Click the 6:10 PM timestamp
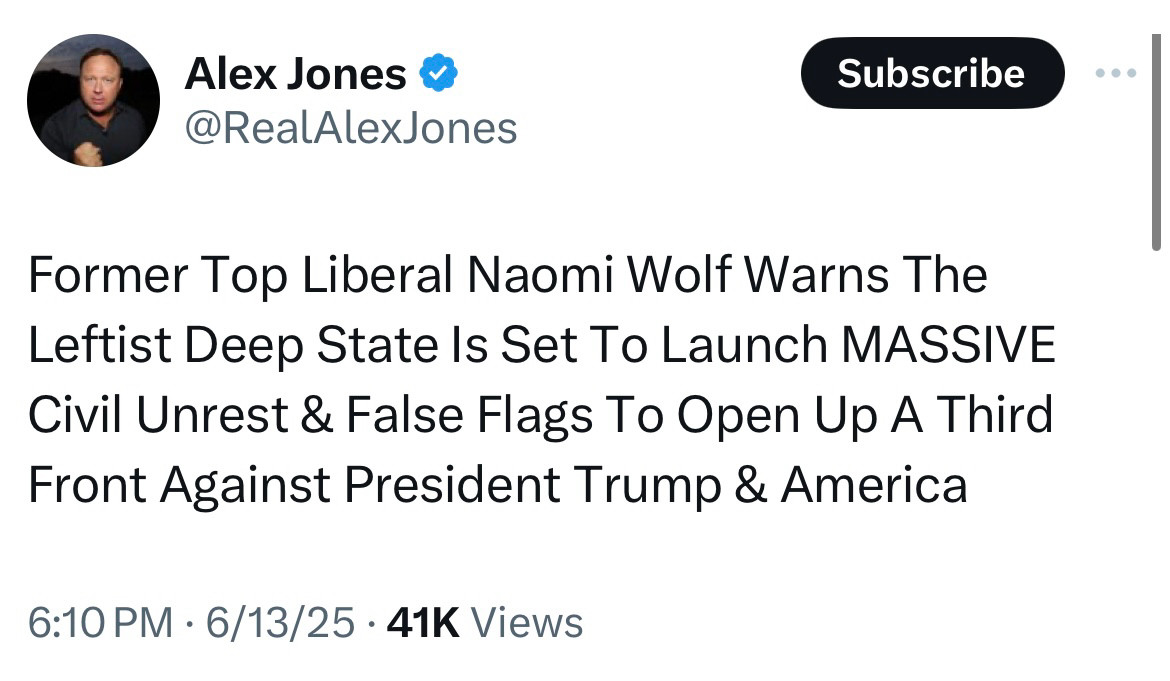Screen dimensions: 1170x681 [100, 623]
